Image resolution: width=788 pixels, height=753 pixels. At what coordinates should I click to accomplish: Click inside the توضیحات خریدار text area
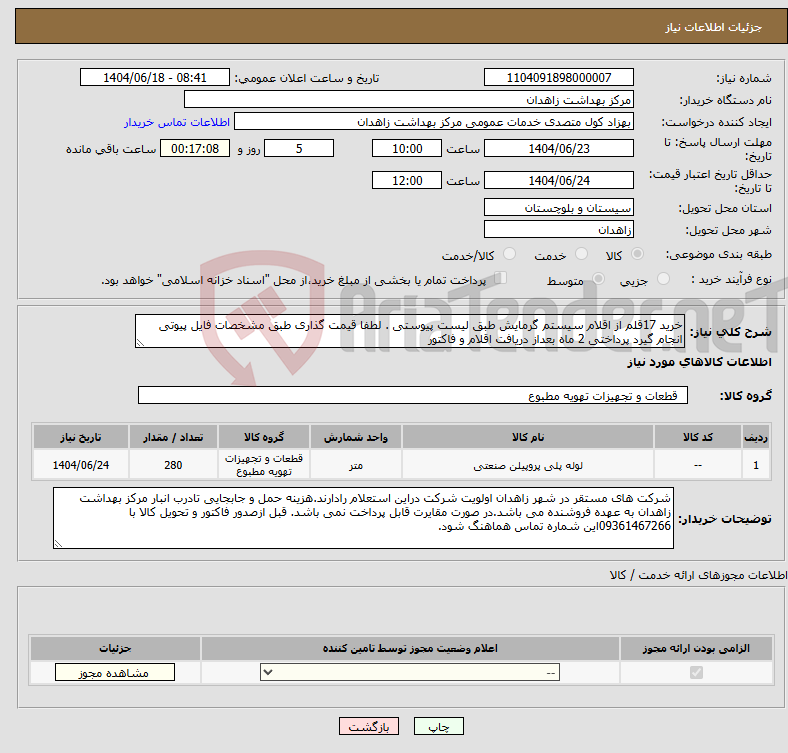tap(363, 518)
